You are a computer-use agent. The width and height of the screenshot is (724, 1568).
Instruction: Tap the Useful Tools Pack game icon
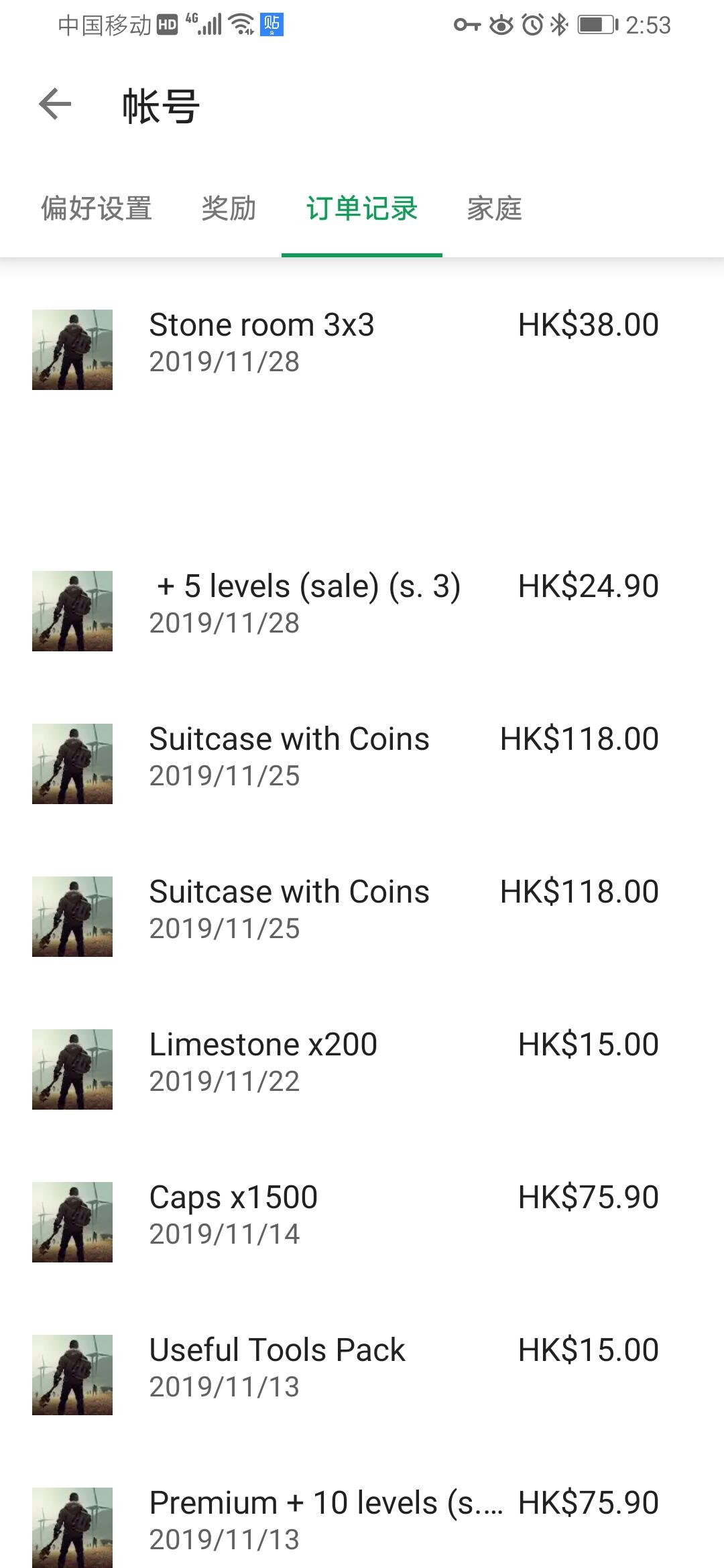(72, 1375)
